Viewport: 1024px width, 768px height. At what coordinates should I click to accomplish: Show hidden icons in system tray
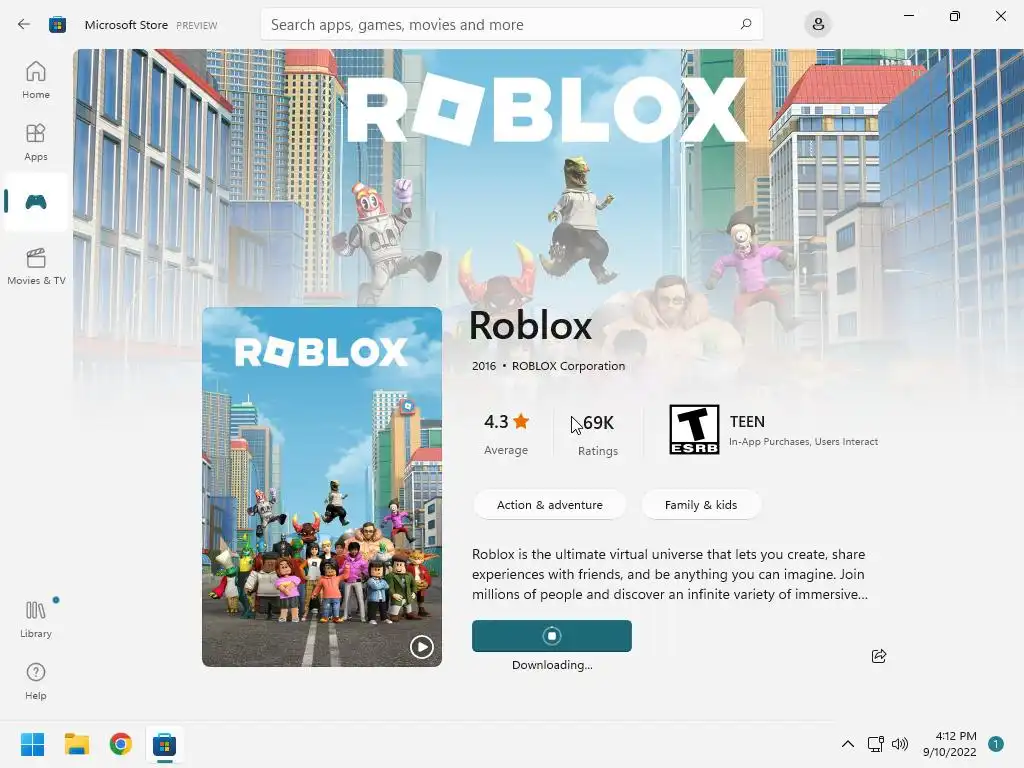[x=848, y=744]
